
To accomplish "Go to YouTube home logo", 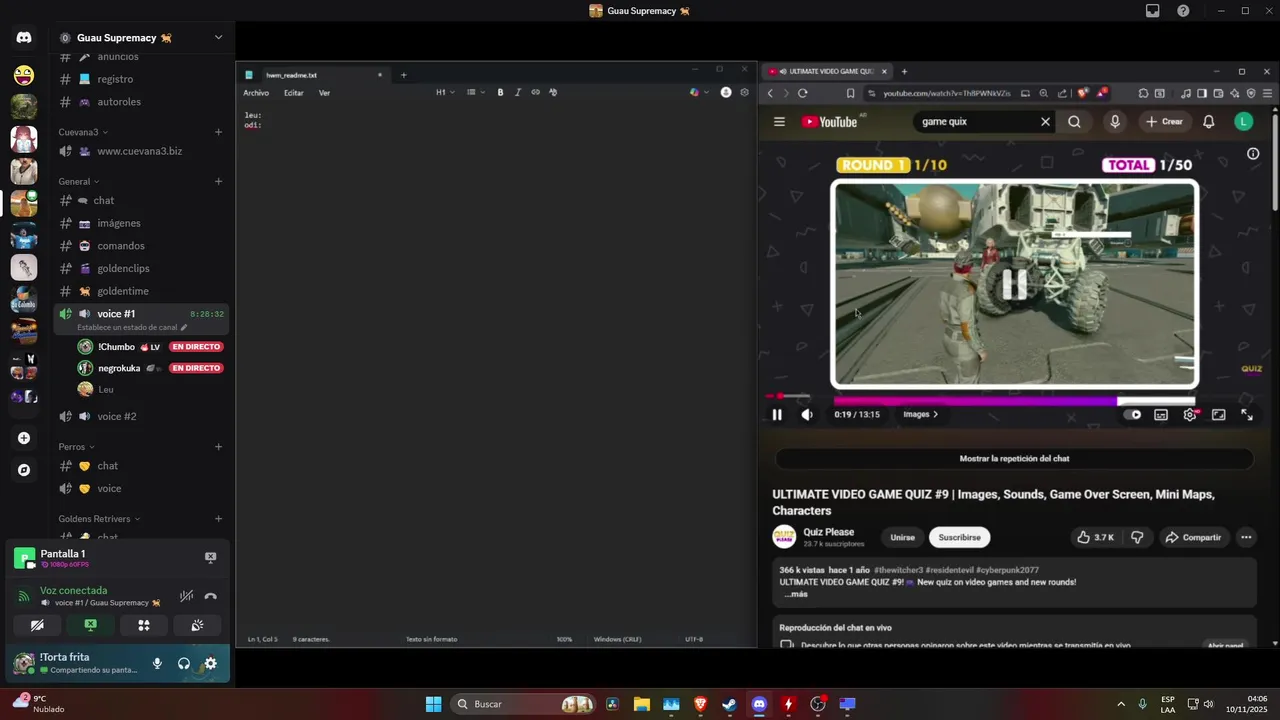I will (x=830, y=122).
